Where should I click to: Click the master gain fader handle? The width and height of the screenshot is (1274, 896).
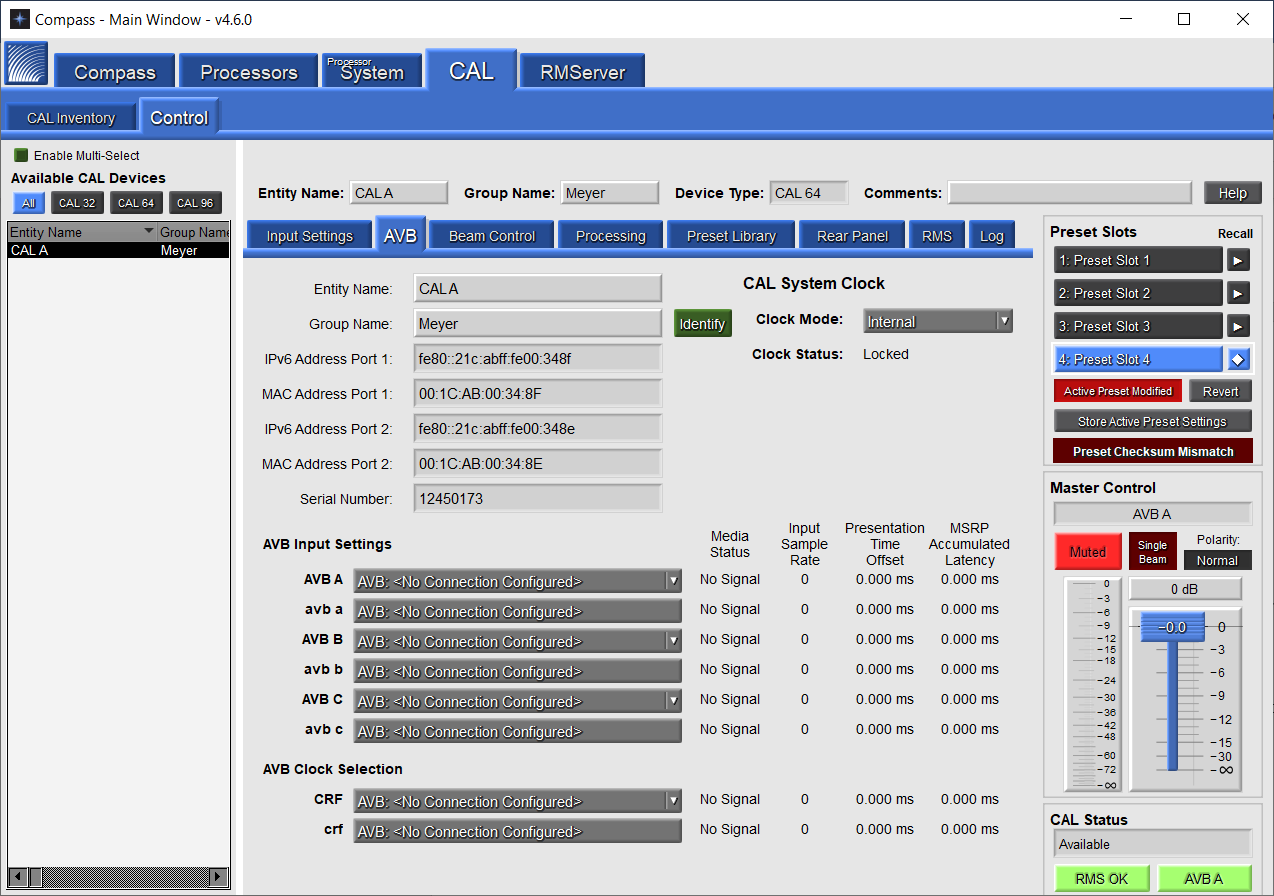1172,627
